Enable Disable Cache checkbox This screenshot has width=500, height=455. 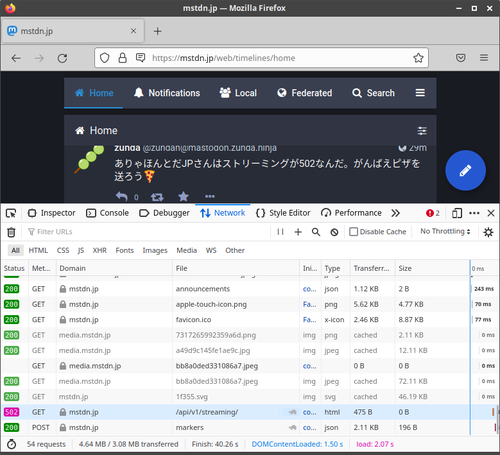(353, 232)
